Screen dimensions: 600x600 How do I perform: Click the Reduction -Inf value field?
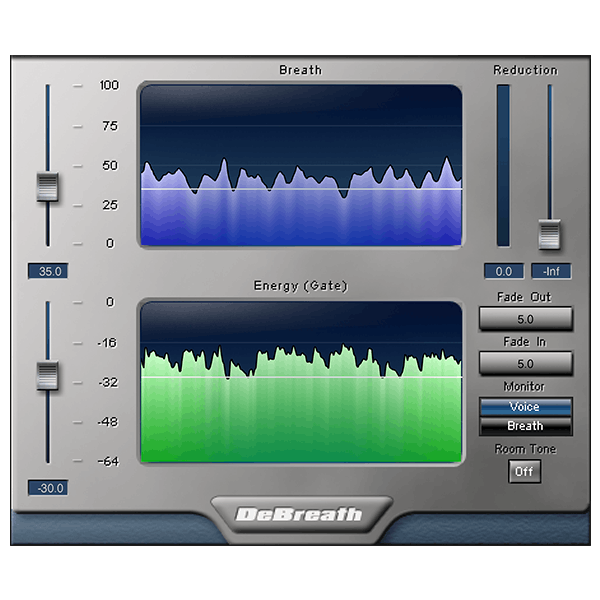click(550, 271)
